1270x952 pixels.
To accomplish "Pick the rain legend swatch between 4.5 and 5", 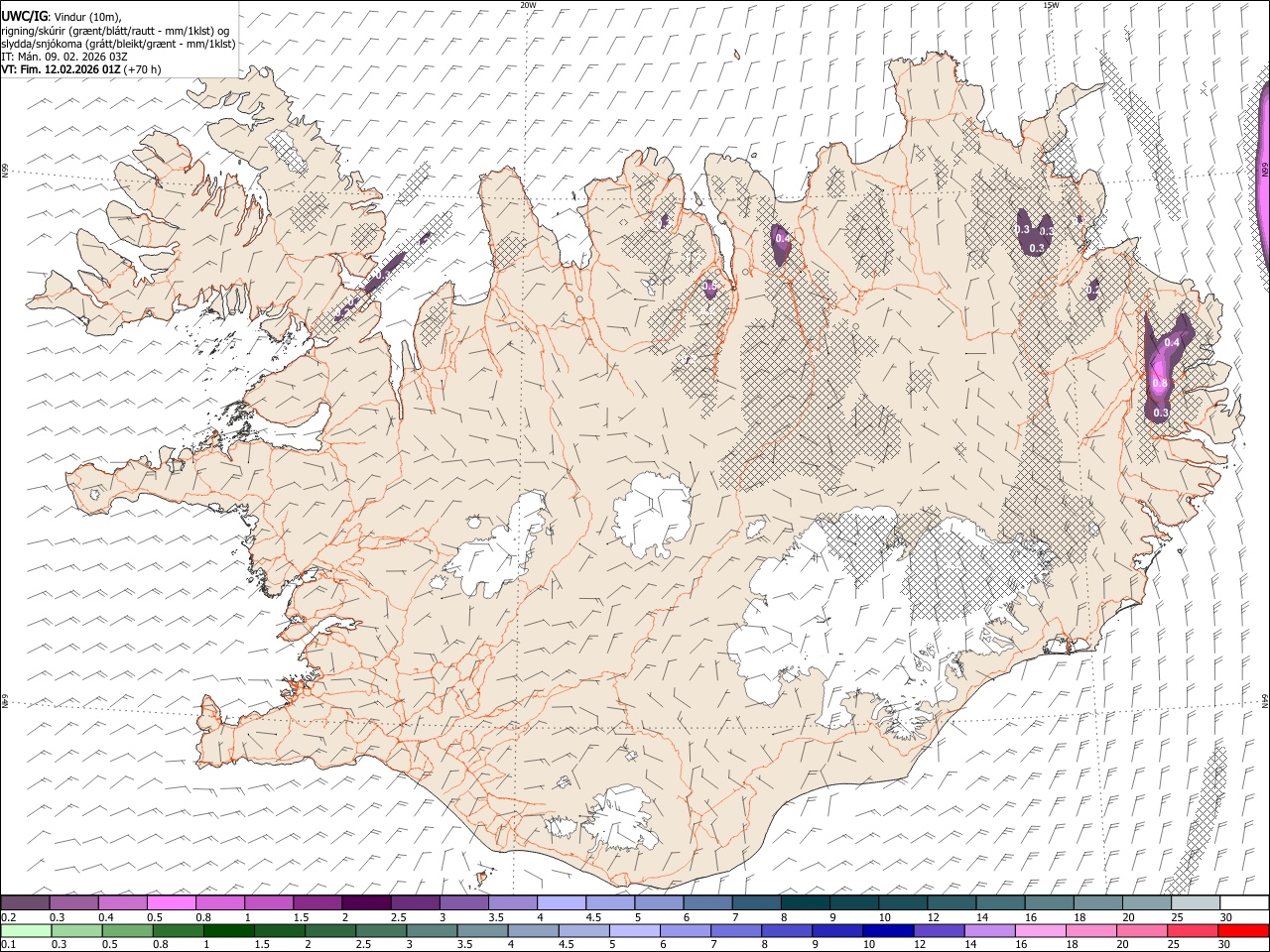I will click(x=584, y=931).
